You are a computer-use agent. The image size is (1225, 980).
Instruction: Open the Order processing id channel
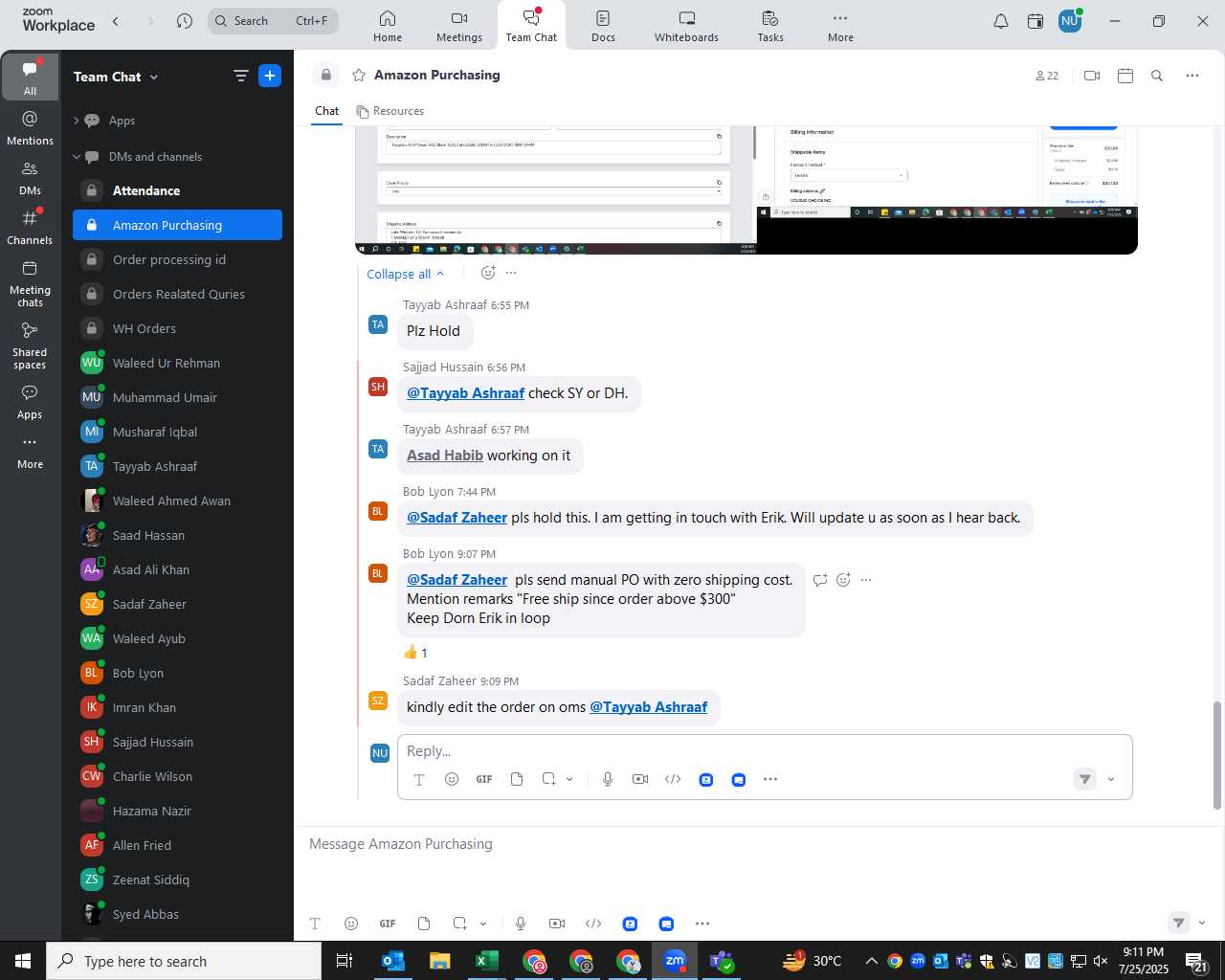(x=177, y=259)
